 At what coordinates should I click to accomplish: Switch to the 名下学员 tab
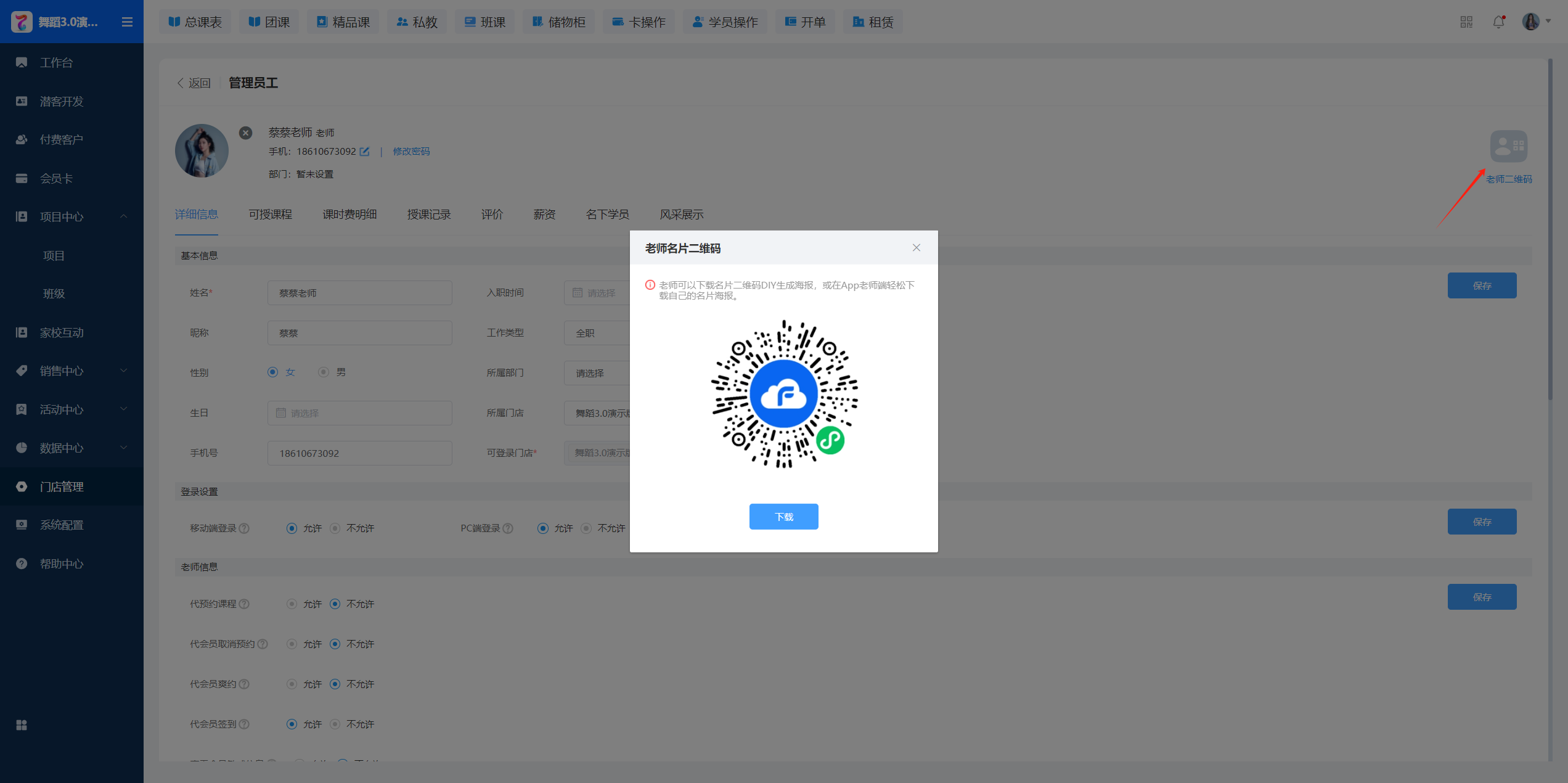[x=607, y=215]
